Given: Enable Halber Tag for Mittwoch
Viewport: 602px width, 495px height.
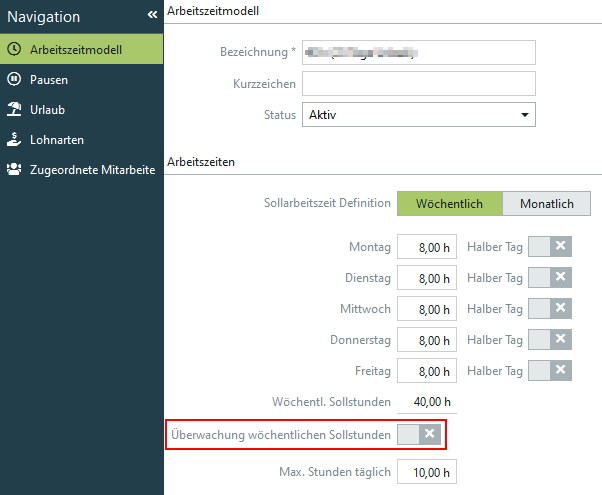Looking at the screenshot, I should [x=549, y=309].
